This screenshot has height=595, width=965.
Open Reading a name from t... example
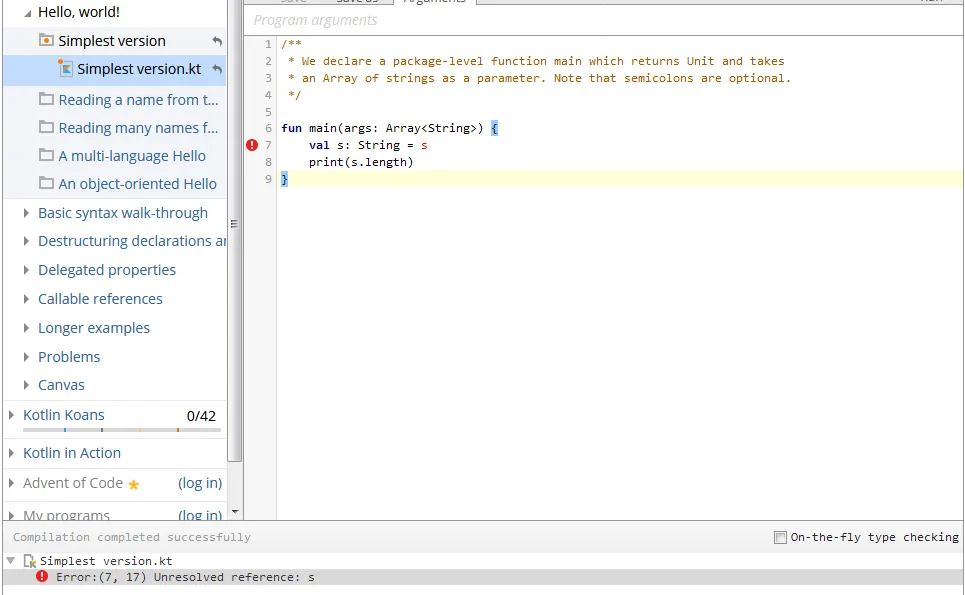coord(138,100)
